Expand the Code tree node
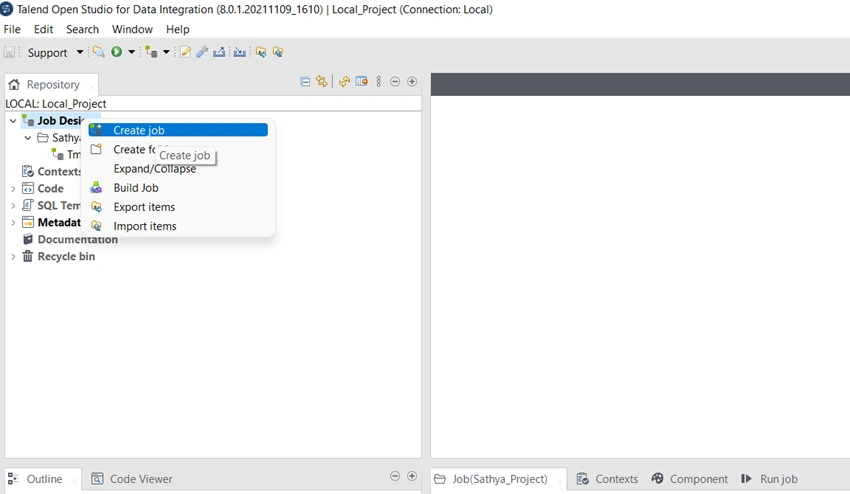This screenshot has height=494, width=850. [13, 189]
